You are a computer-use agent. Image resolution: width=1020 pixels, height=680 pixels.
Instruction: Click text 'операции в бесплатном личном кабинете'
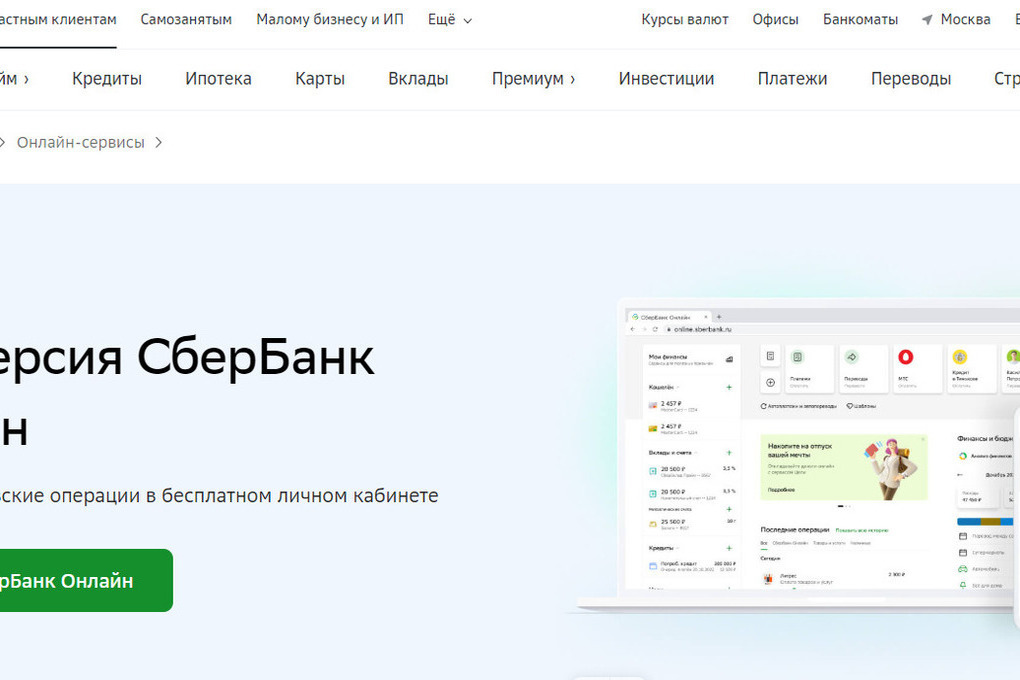click(244, 495)
